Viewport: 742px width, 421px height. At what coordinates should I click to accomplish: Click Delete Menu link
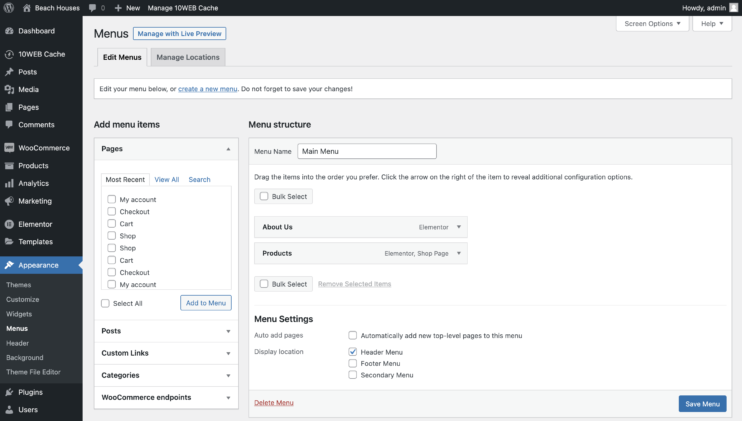point(274,403)
